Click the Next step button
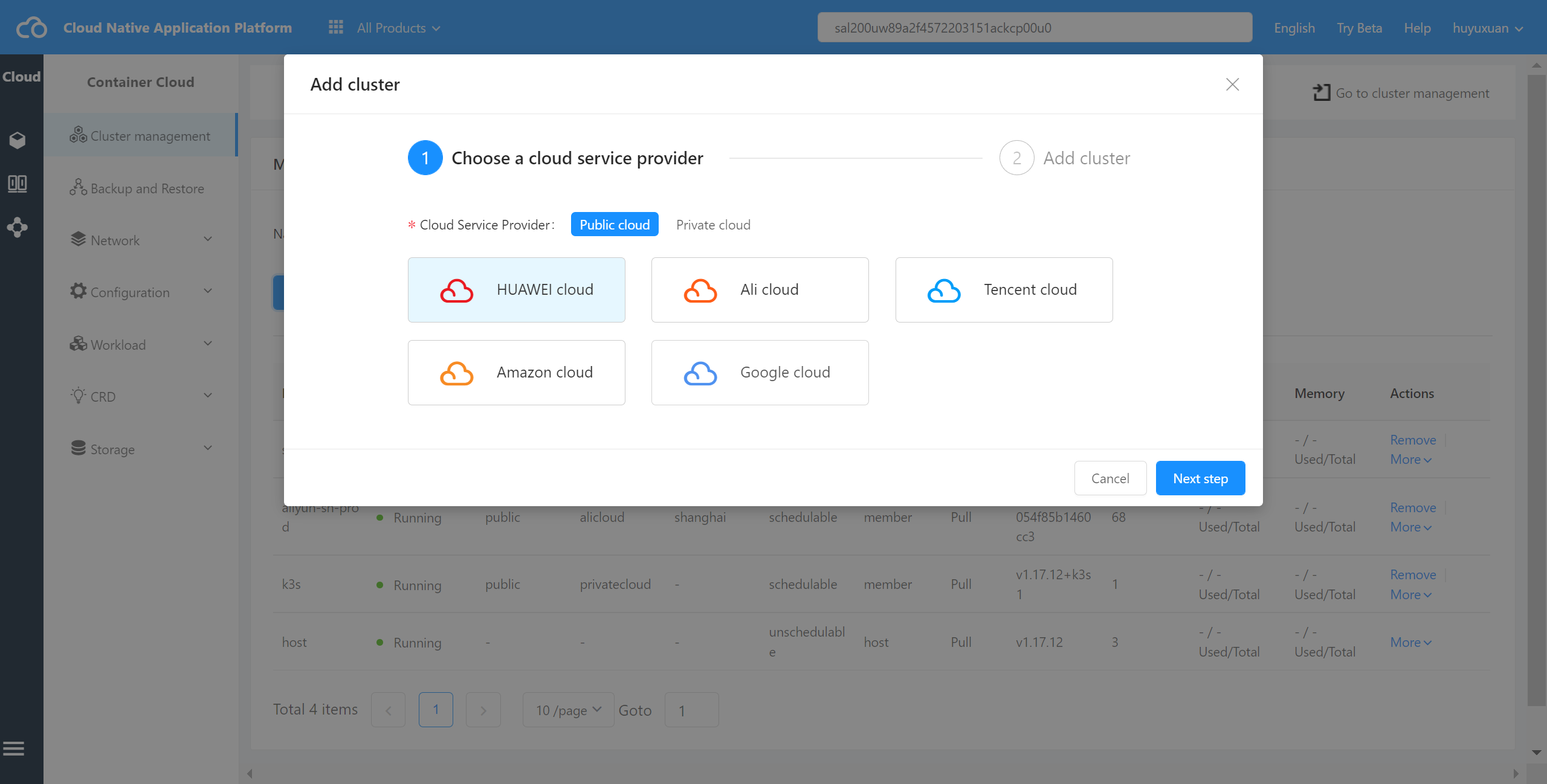The height and width of the screenshot is (784, 1547). point(1200,478)
